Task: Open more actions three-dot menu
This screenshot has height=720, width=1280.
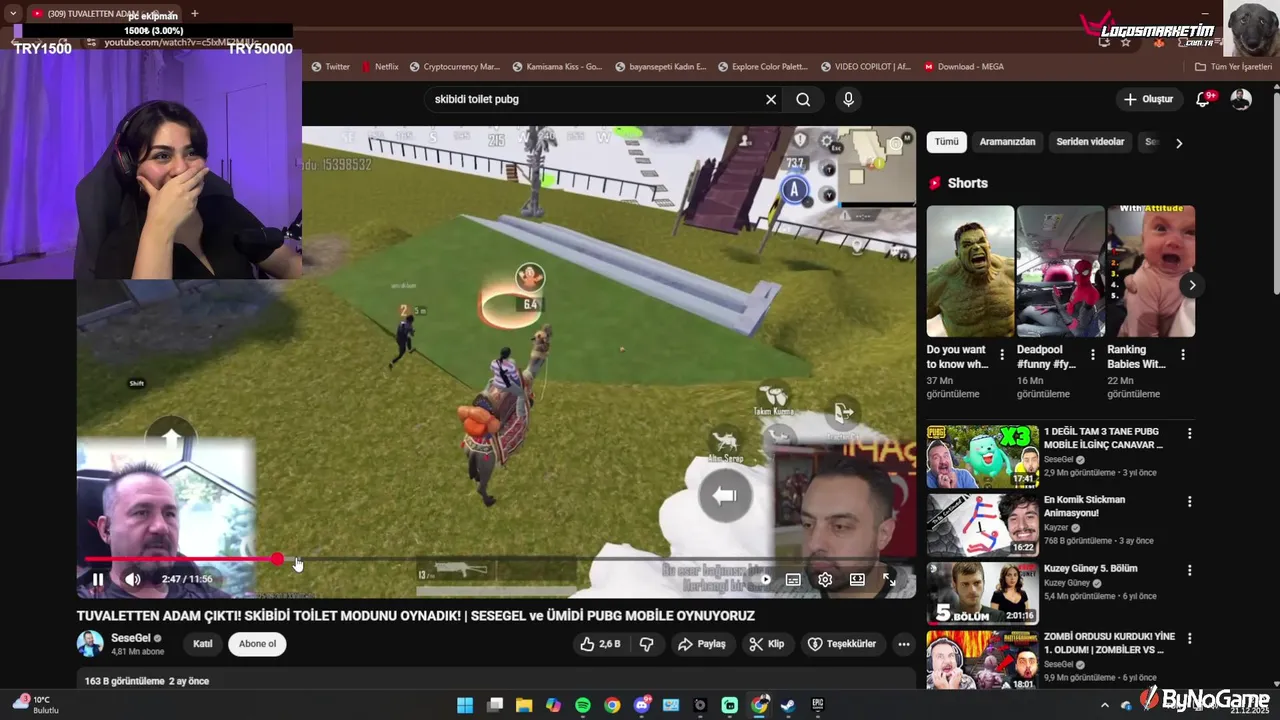Action: [x=904, y=644]
